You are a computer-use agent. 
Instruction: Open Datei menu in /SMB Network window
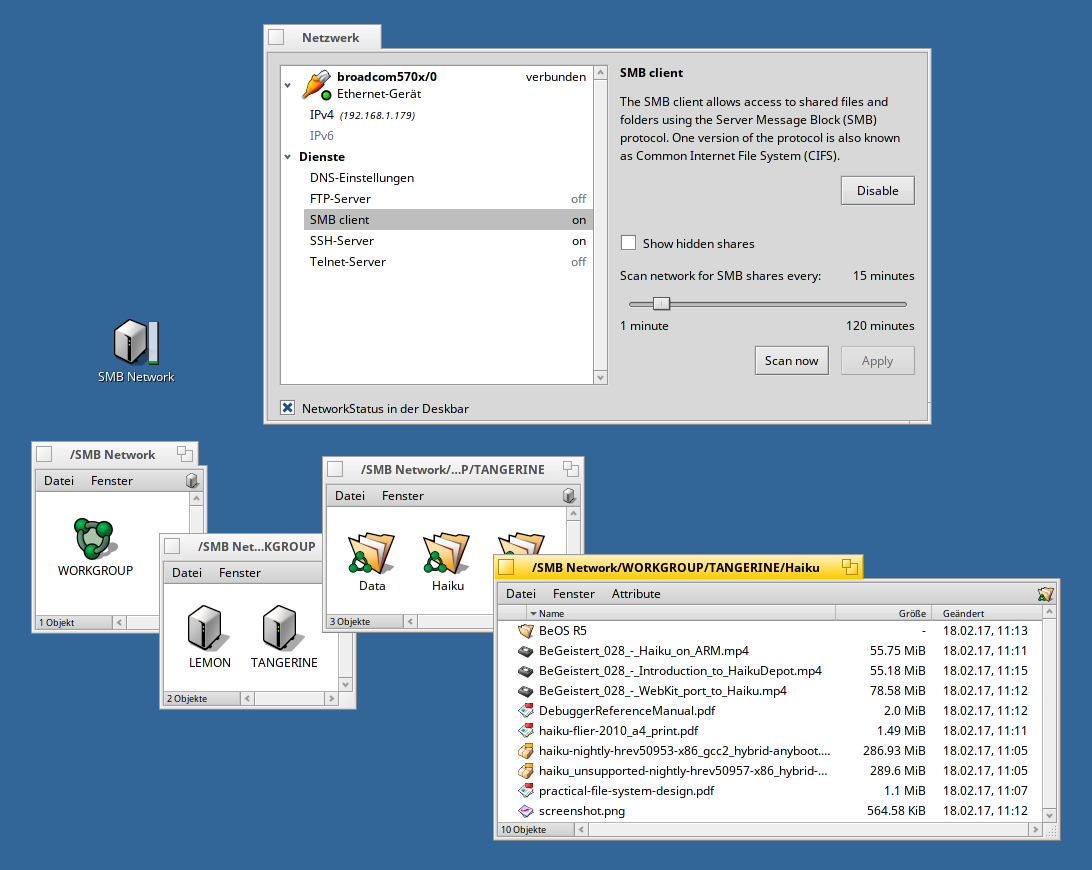coord(58,481)
